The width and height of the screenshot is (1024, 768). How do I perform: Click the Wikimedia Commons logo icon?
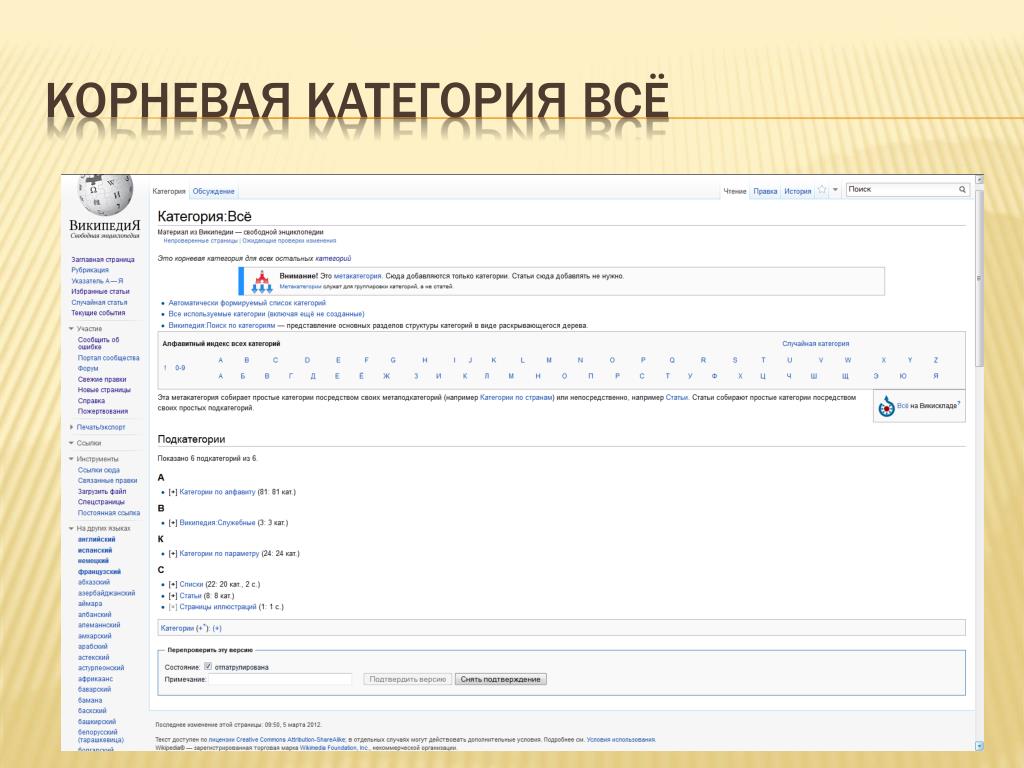[x=886, y=406]
